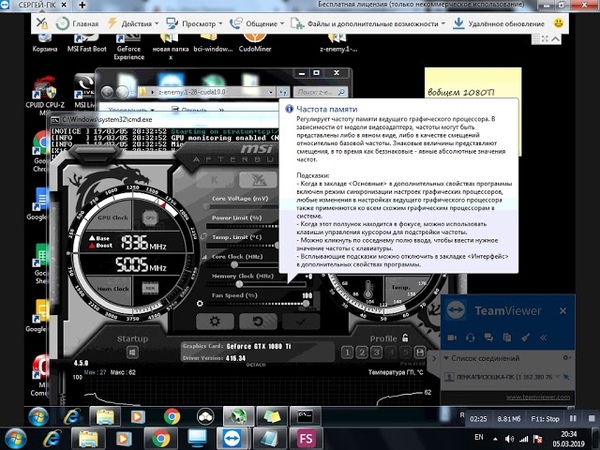Click DETACH under driver version
The width and height of the screenshot is (600, 450).
[x=256, y=365]
